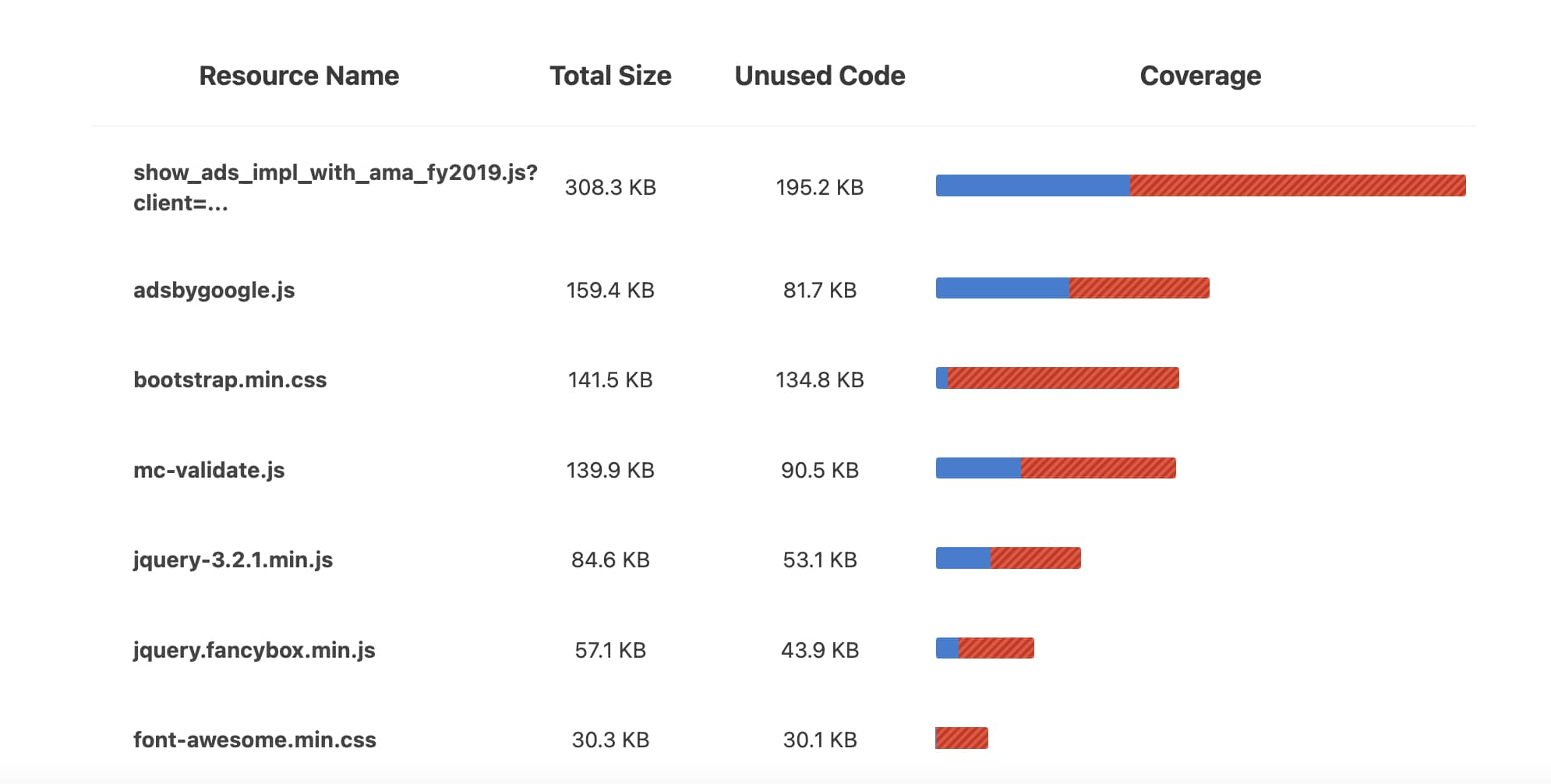Click the 134.8 KB unused code value

[x=820, y=380]
